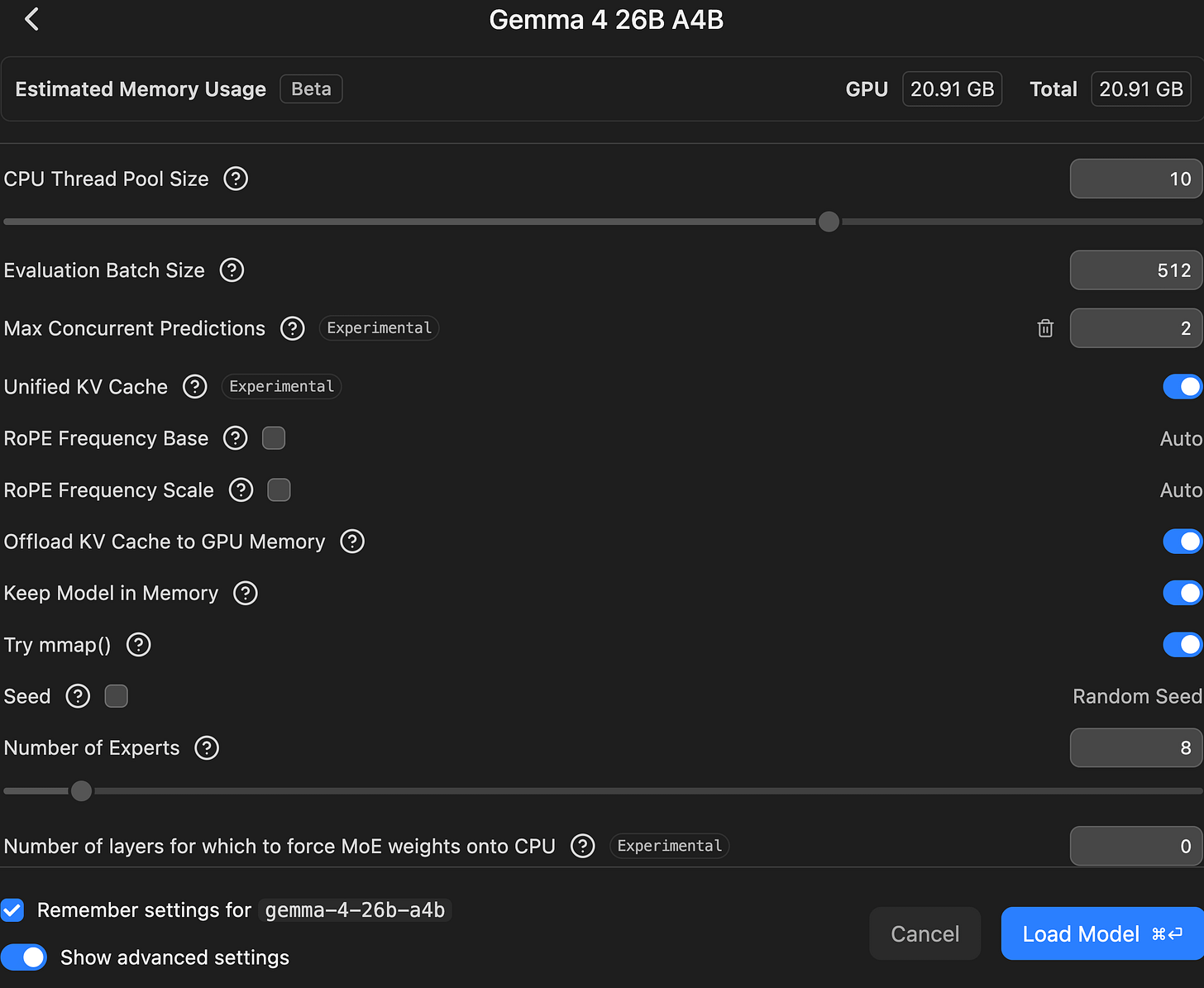Click the gemma-4-26b-a4b model identifier

(355, 910)
